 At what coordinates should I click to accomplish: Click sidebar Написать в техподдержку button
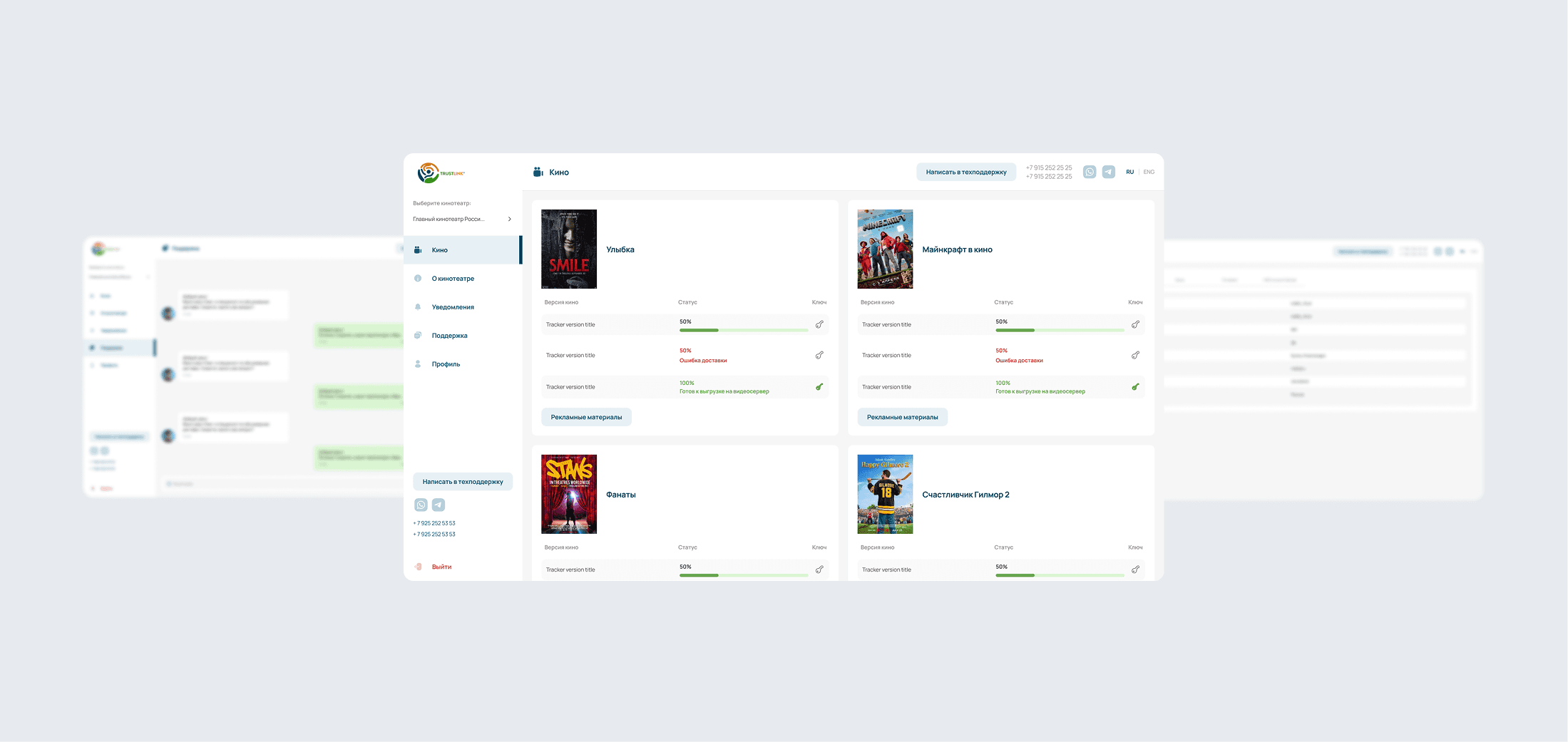[463, 482]
